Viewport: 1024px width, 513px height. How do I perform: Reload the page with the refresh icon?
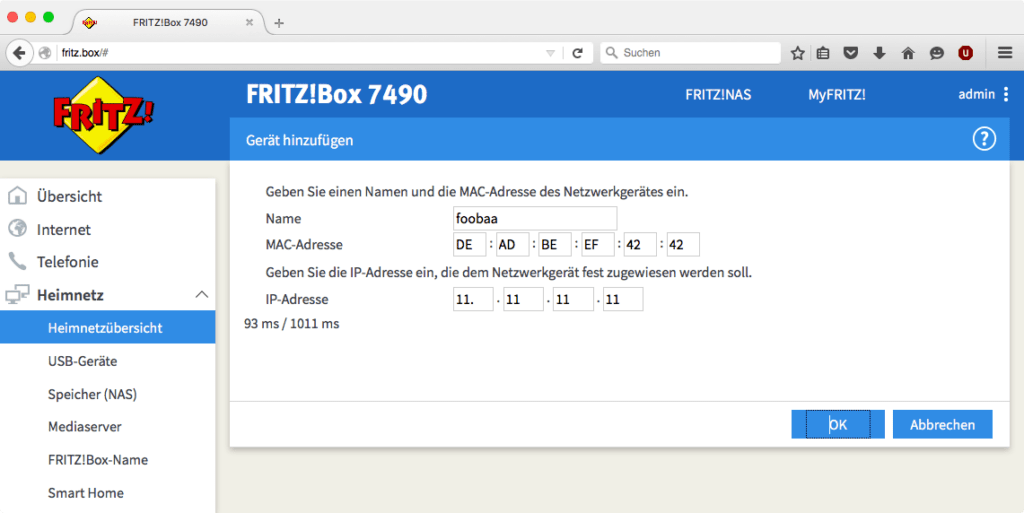tap(577, 53)
